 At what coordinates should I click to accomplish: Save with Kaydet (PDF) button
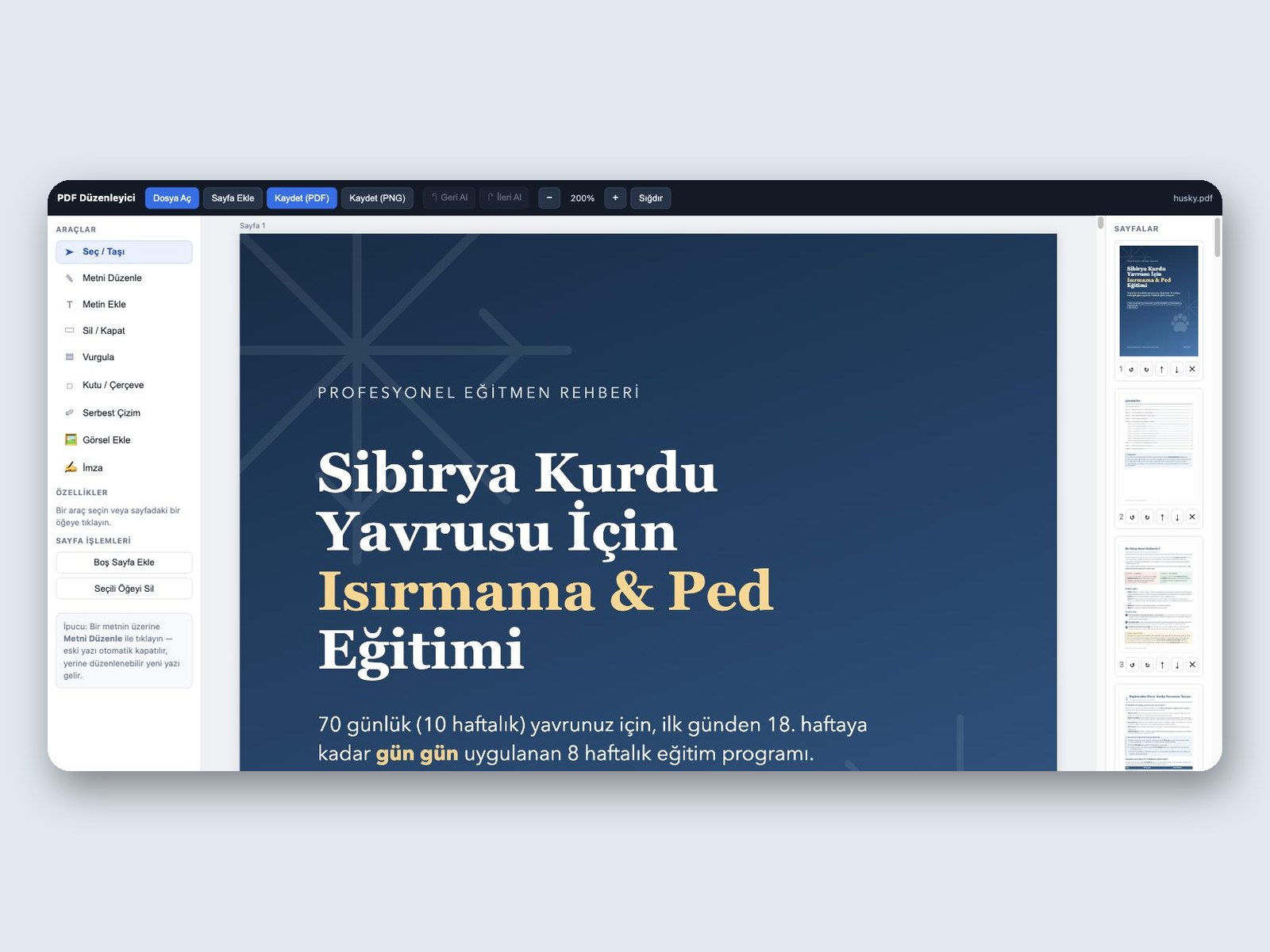[x=302, y=198]
